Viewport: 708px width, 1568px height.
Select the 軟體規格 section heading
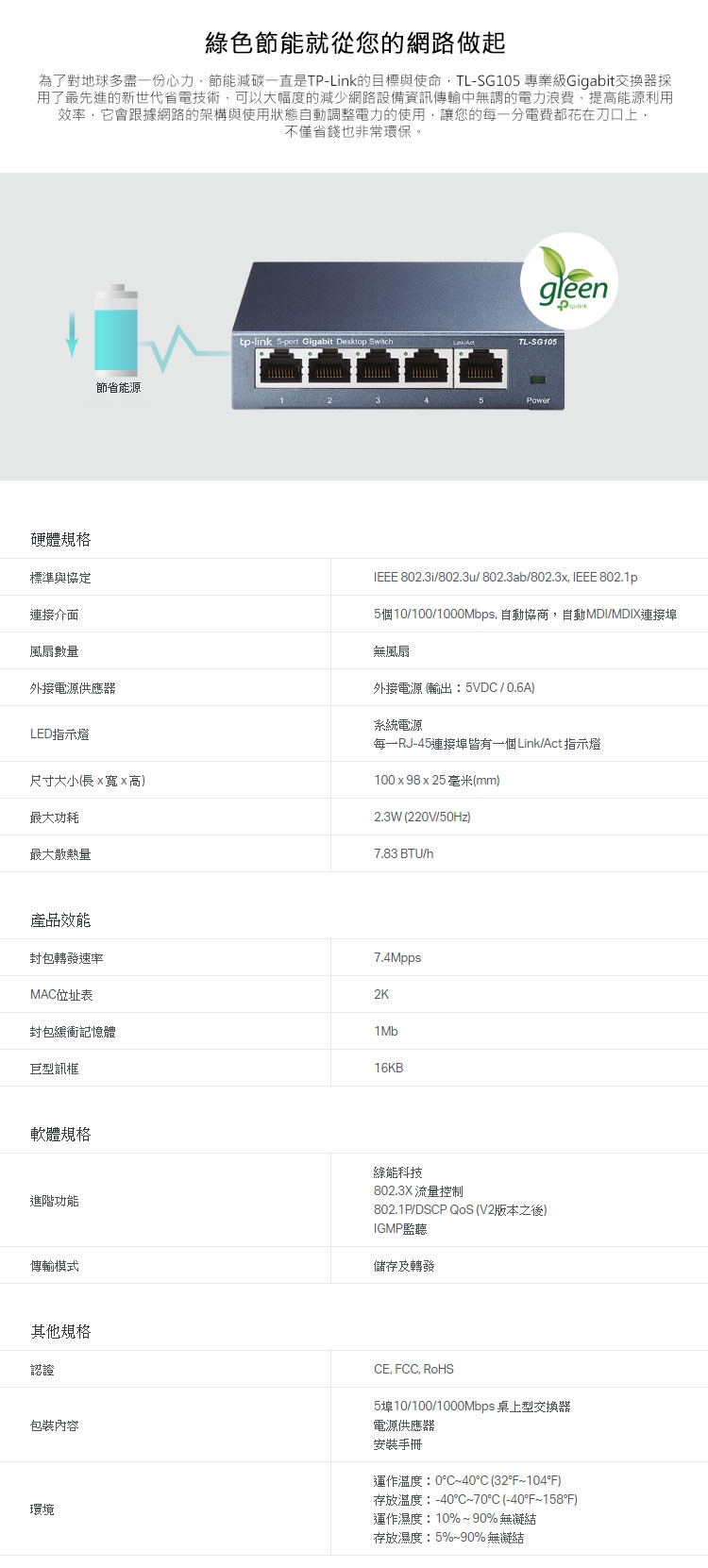60,1134
